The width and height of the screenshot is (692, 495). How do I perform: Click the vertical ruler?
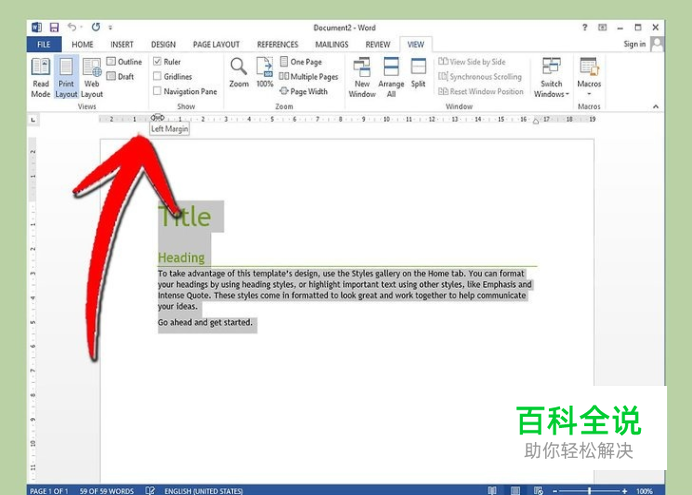[x=33, y=309]
